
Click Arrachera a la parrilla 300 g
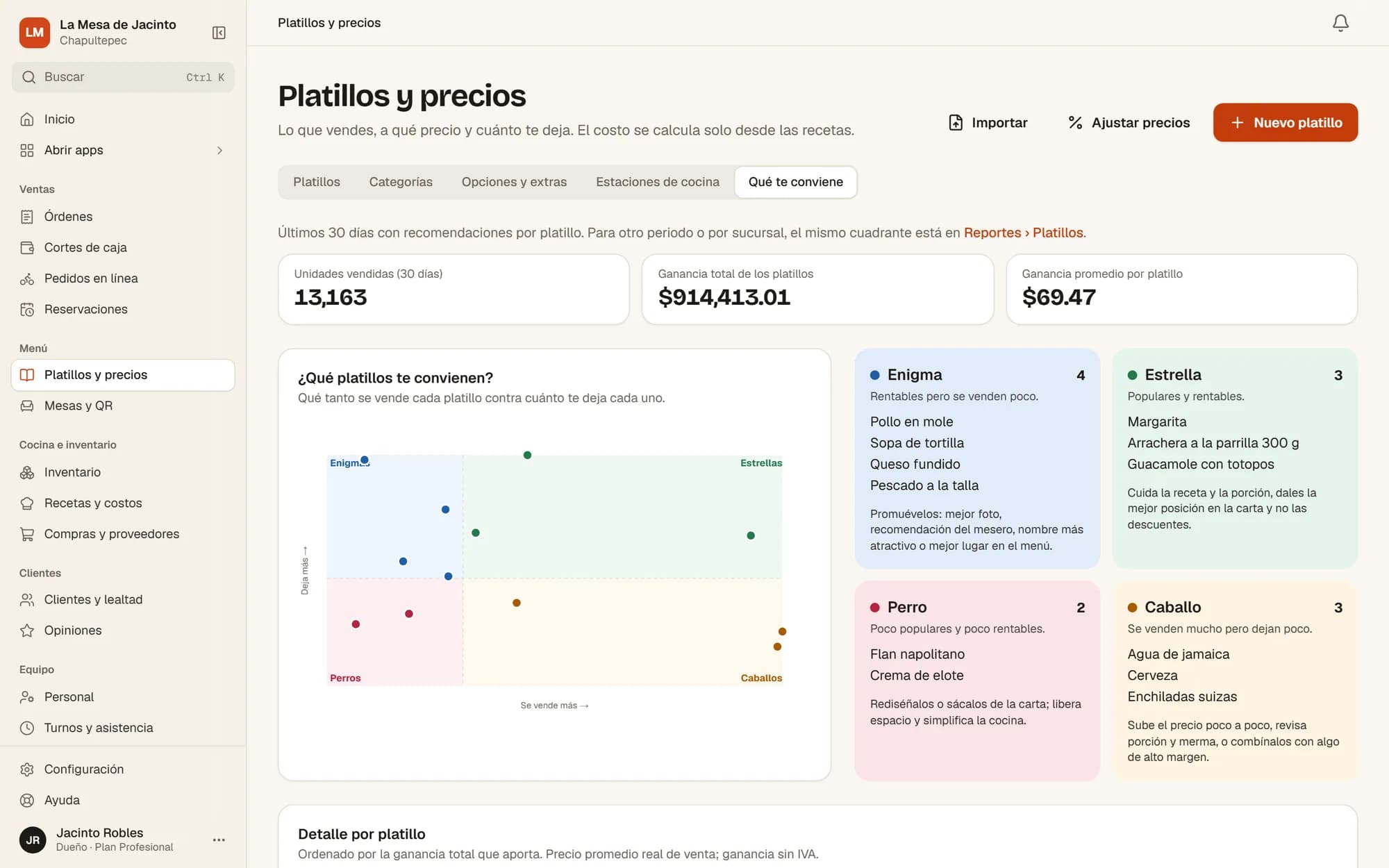click(x=1213, y=443)
